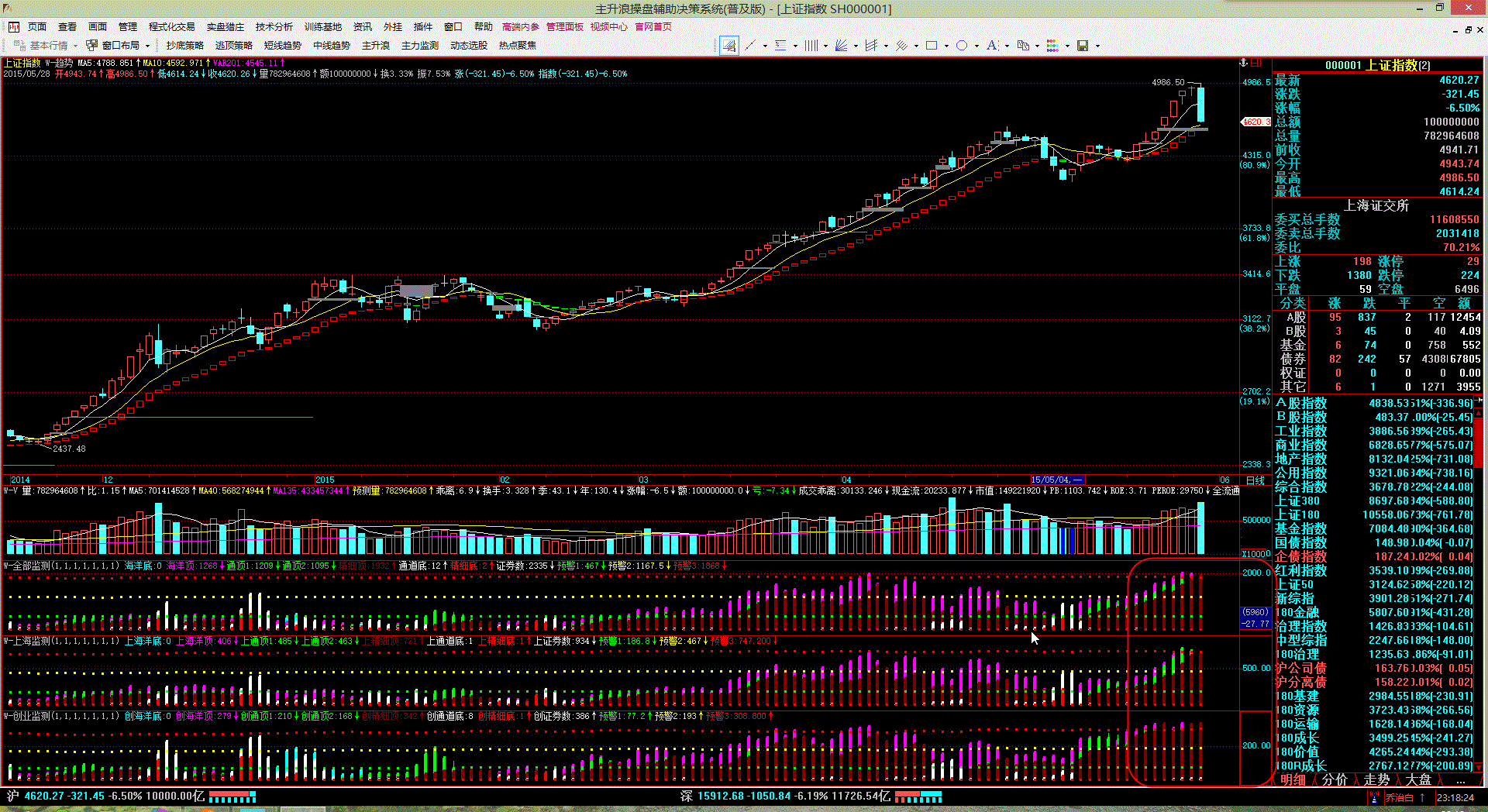
Task: Click the save floppy disk icon
Action: [x=1083, y=46]
